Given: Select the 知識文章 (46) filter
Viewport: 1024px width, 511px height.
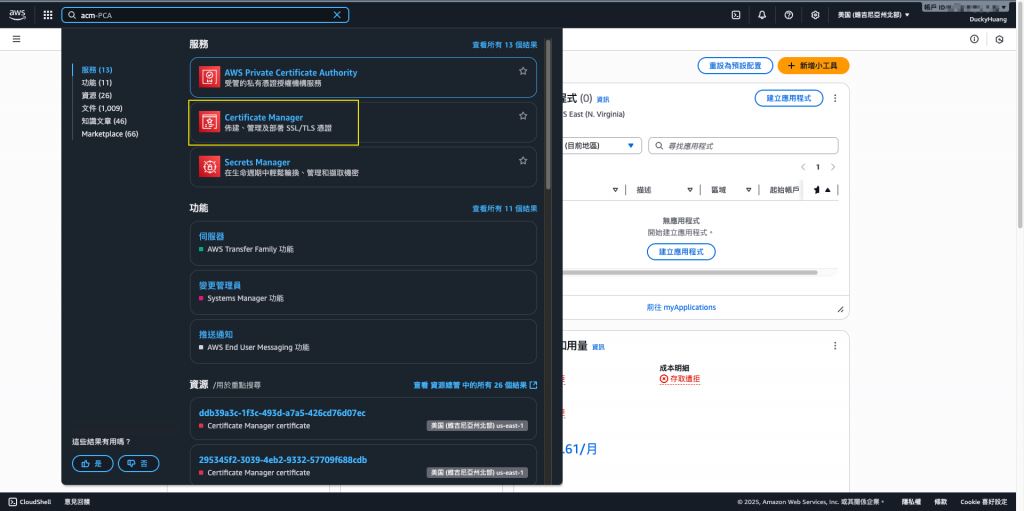Looking at the screenshot, I should click(104, 121).
